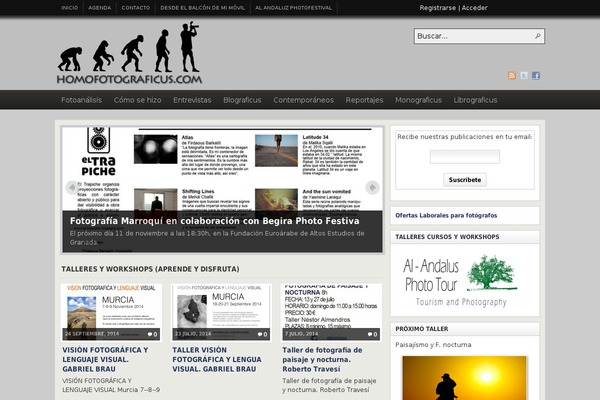Open Desde el balcón de mi móvil
This screenshot has height=400, width=600.
point(202,8)
